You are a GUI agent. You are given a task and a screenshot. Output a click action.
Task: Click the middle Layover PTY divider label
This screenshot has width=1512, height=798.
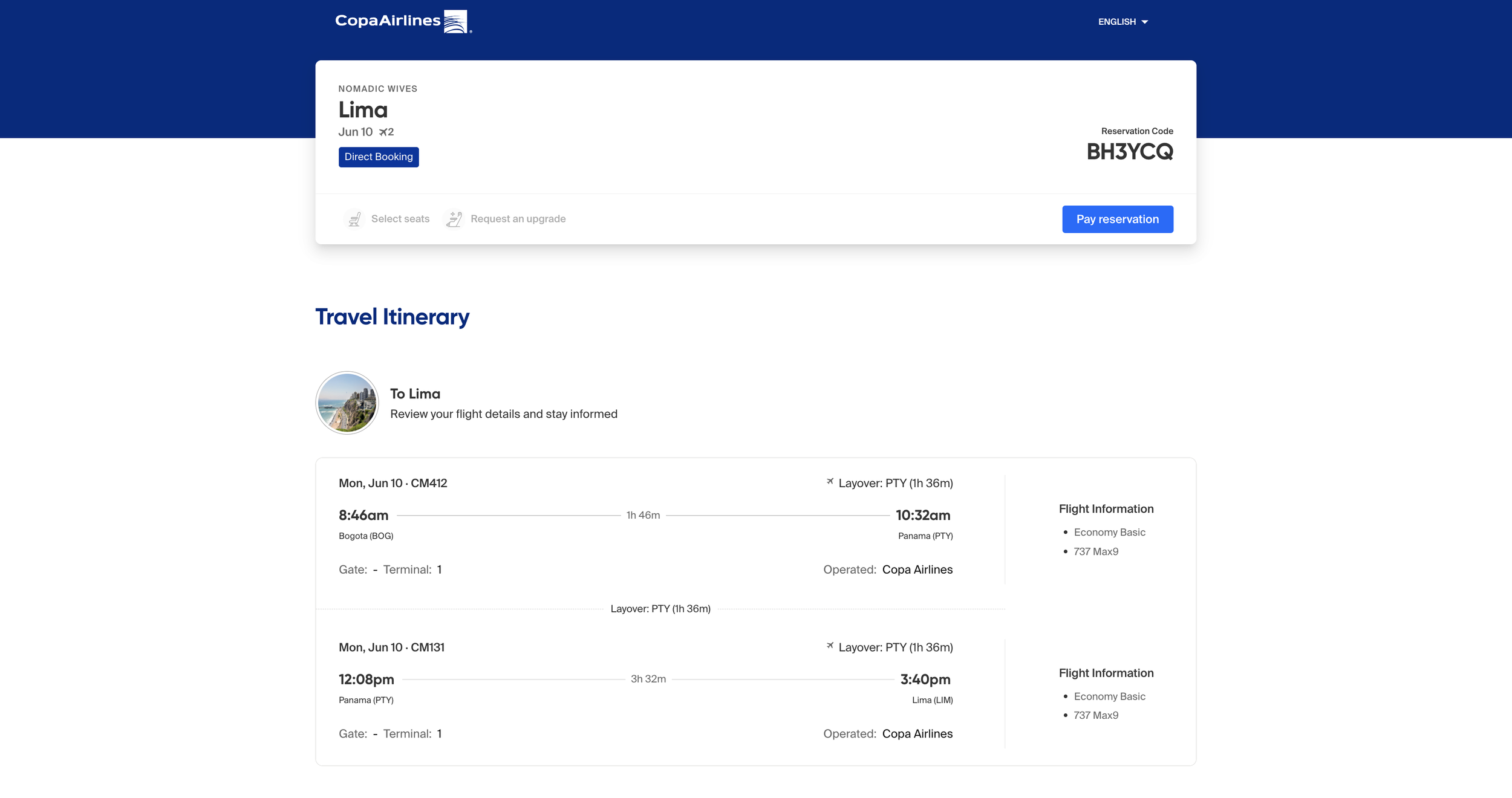pyautogui.click(x=660, y=609)
